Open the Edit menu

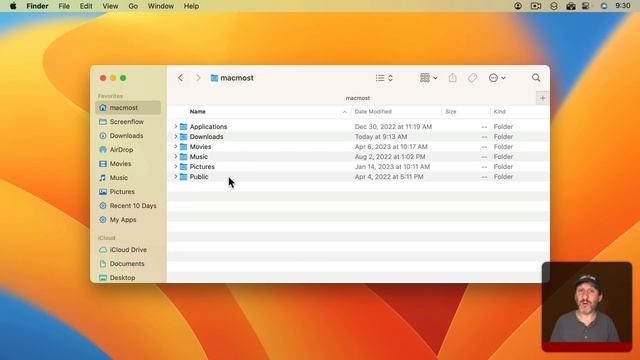[86, 6]
